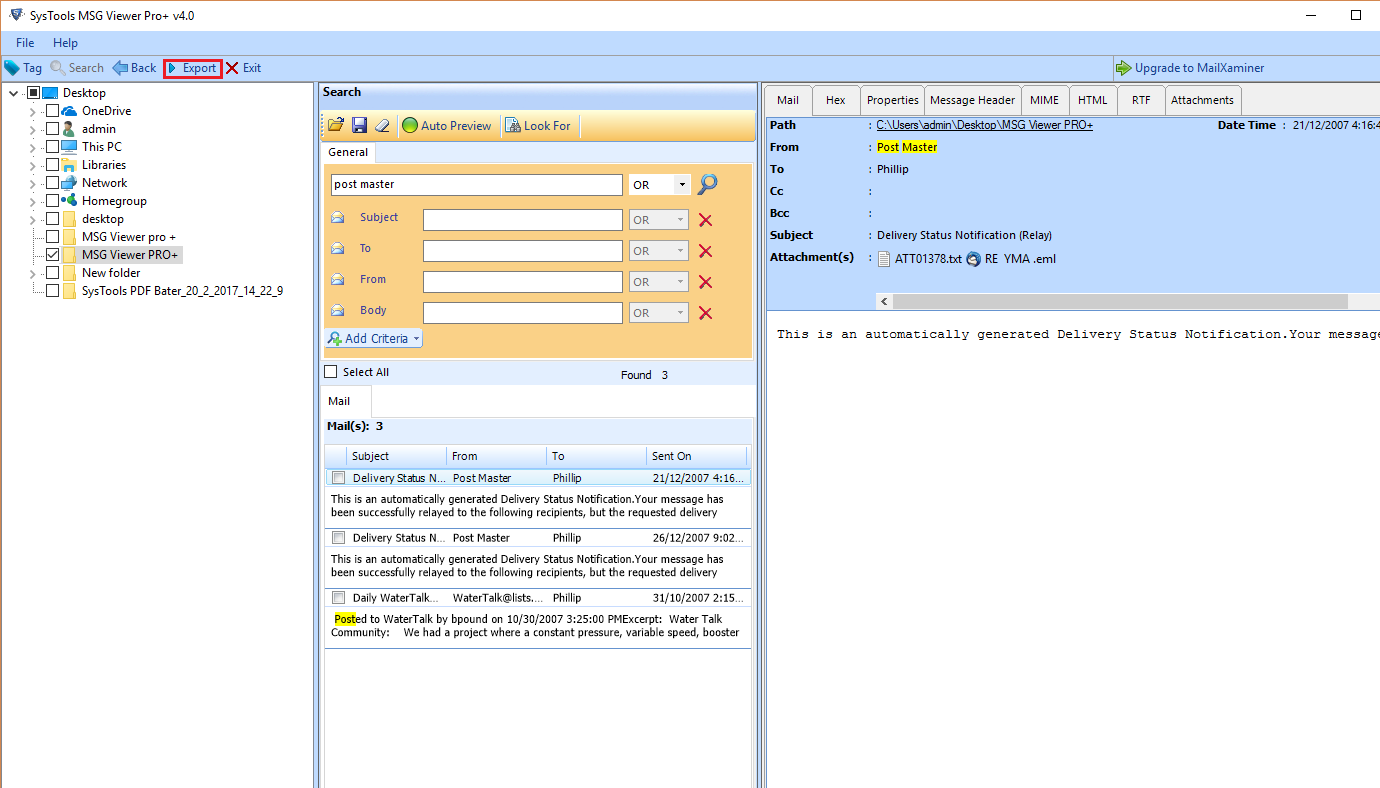Remove the Subject criteria with red X

(705, 221)
